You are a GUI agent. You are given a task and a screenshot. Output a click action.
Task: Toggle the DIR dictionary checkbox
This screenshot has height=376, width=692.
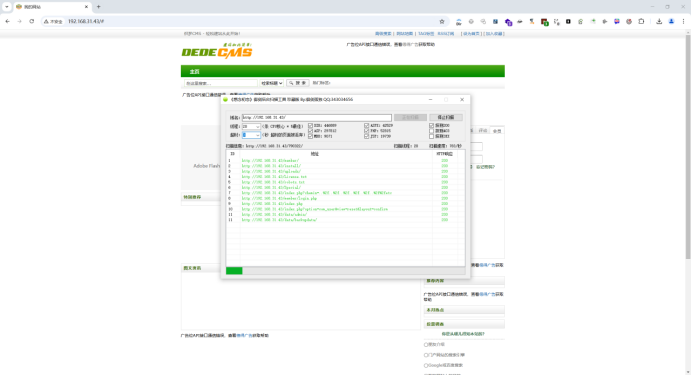(310, 126)
